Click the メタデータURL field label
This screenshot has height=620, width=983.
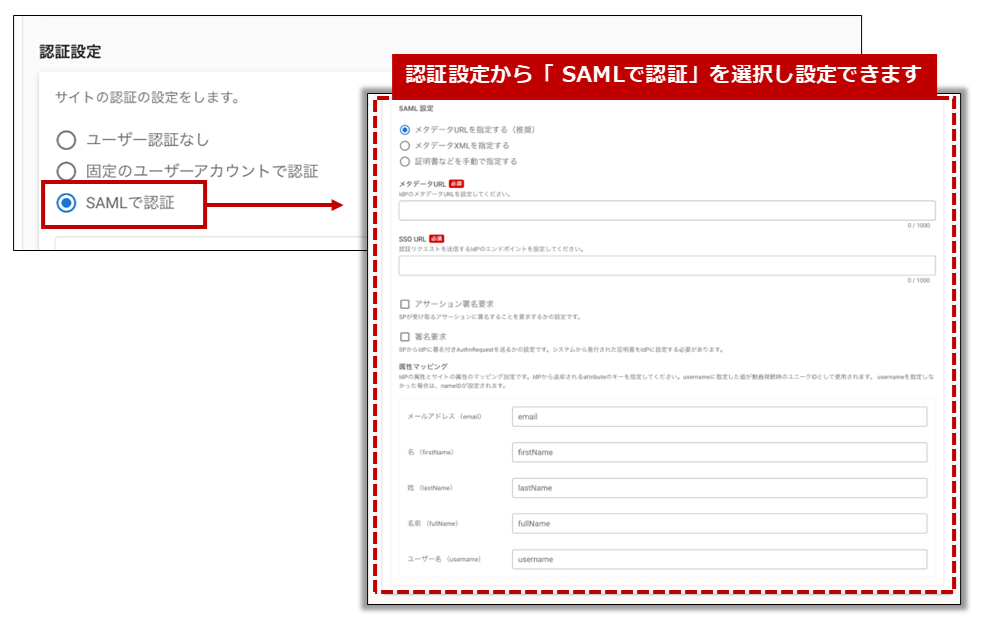pos(422,184)
